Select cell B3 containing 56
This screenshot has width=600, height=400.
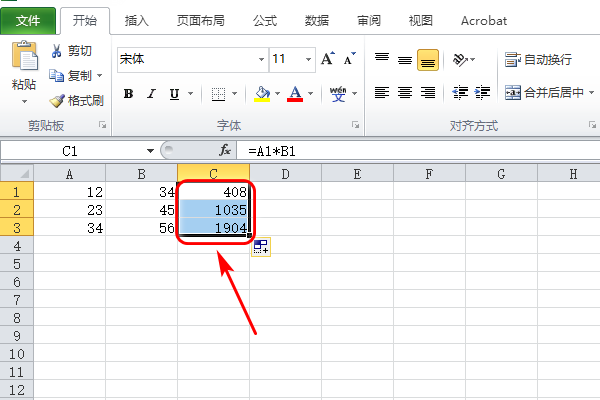(x=141, y=227)
